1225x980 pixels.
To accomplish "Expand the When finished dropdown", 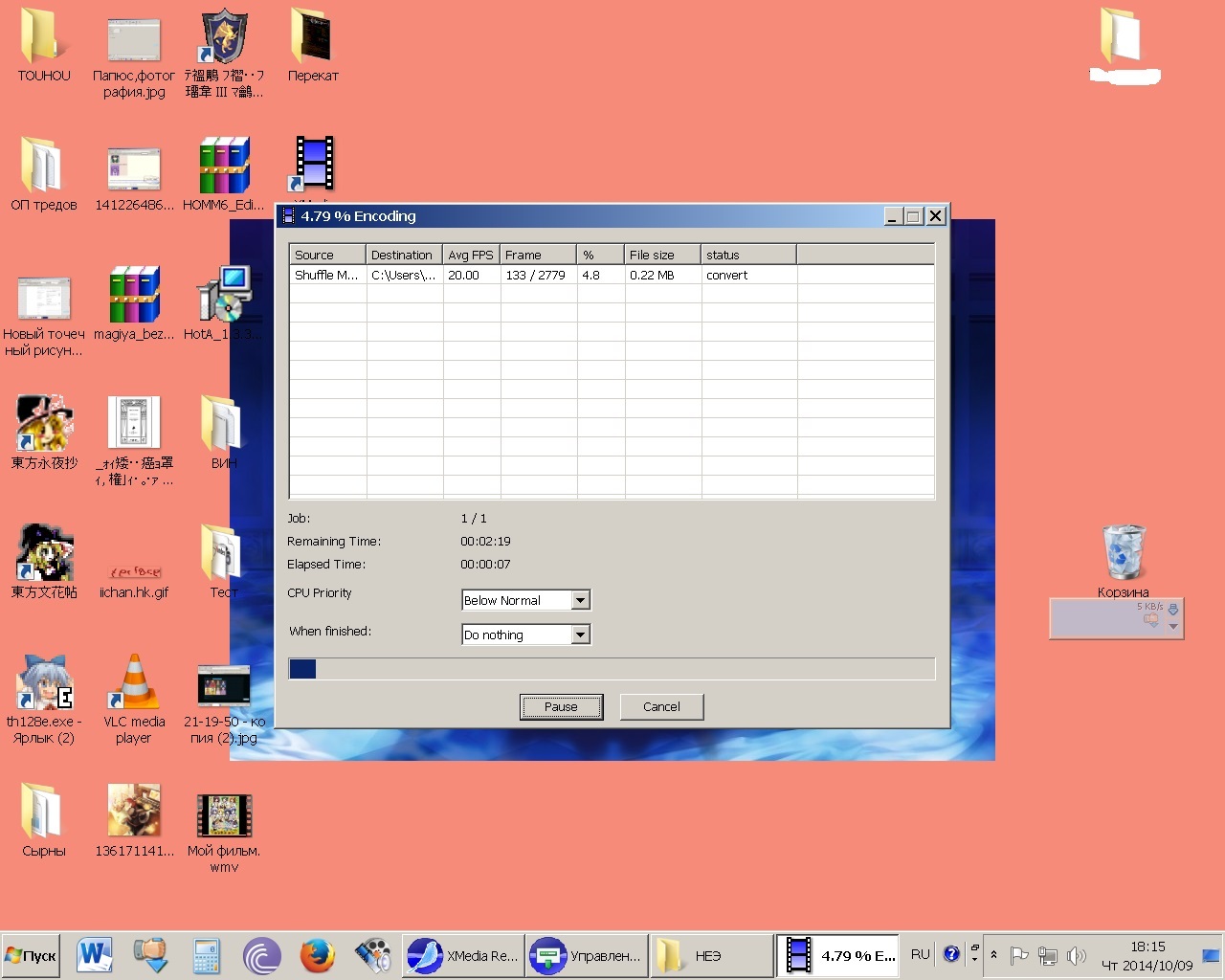I will click(x=580, y=635).
